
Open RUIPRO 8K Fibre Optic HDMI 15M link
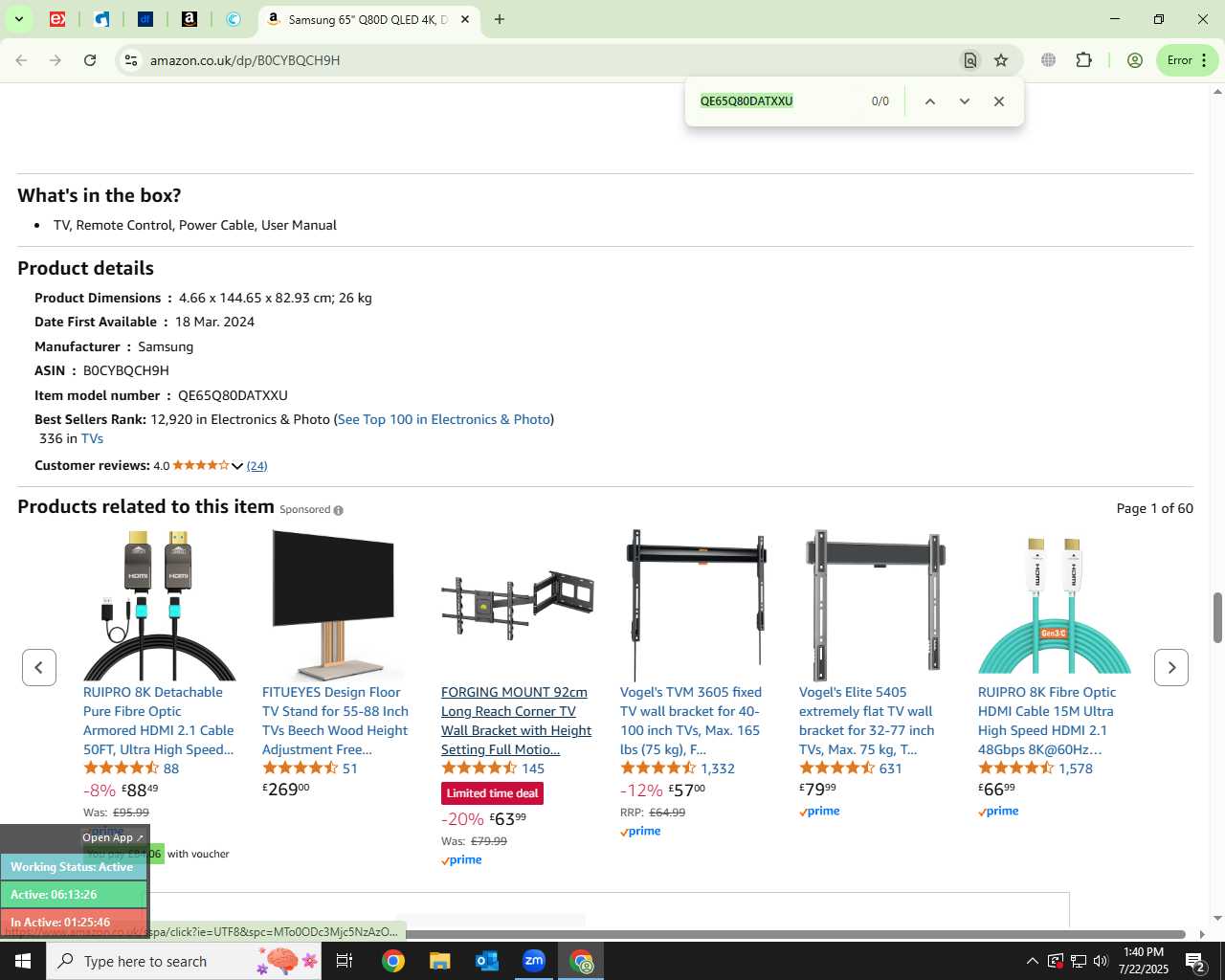pos(1047,721)
